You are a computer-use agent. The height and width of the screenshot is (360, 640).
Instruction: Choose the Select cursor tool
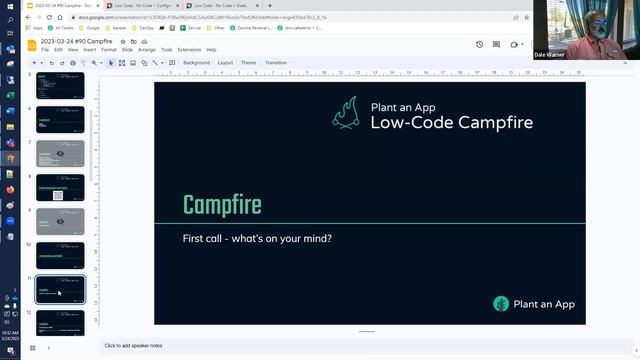click(111, 63)
